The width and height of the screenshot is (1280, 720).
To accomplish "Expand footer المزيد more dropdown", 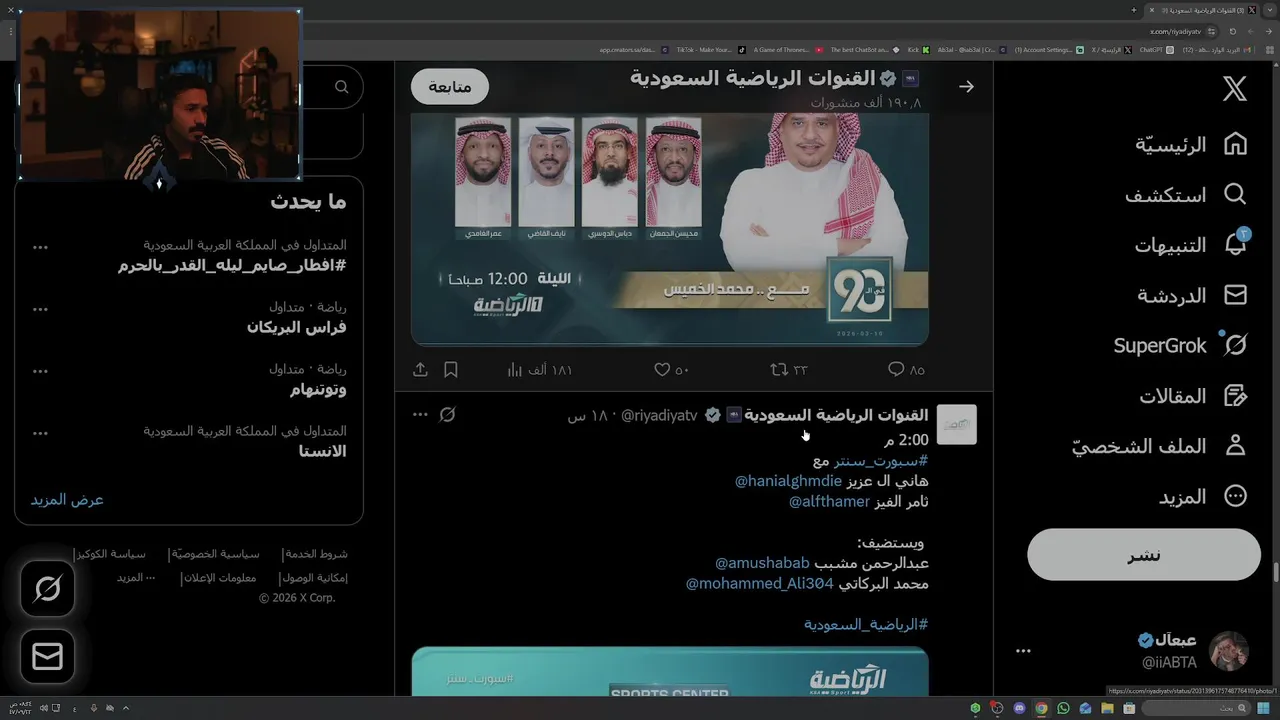I will click(136, 577).
